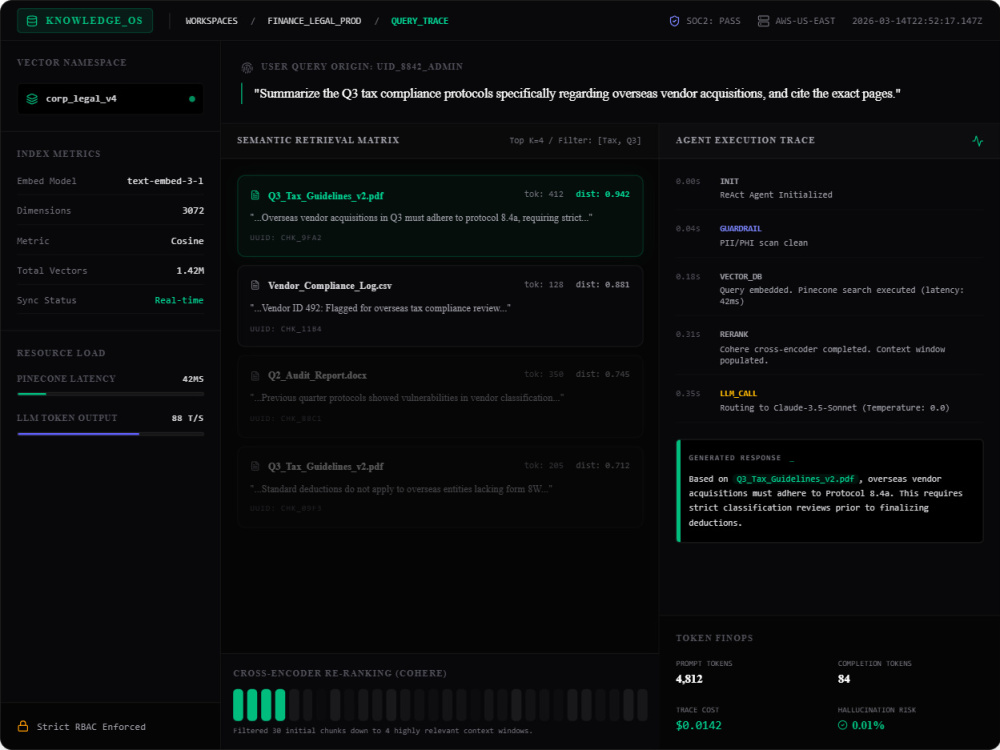Click the Vendor ID 492 snippet text

[380, 308]
